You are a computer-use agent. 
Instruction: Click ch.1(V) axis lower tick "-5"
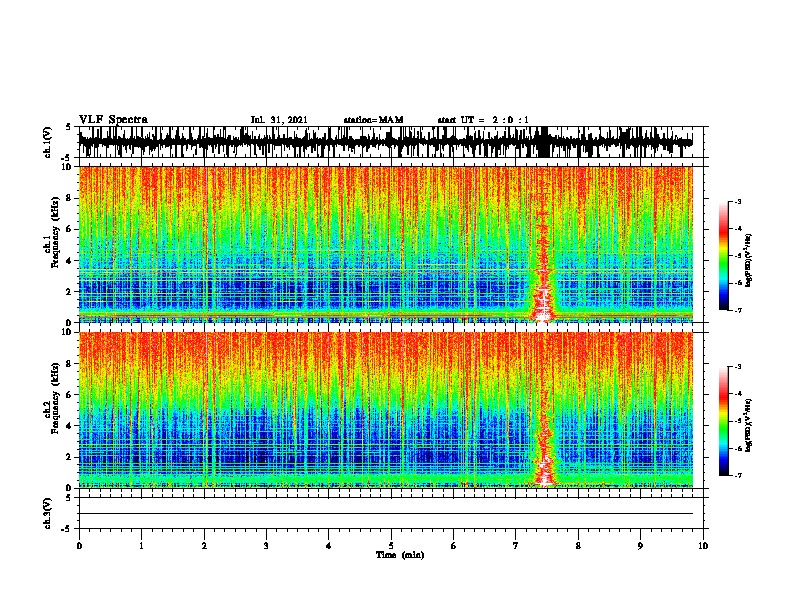pos(68,158)
